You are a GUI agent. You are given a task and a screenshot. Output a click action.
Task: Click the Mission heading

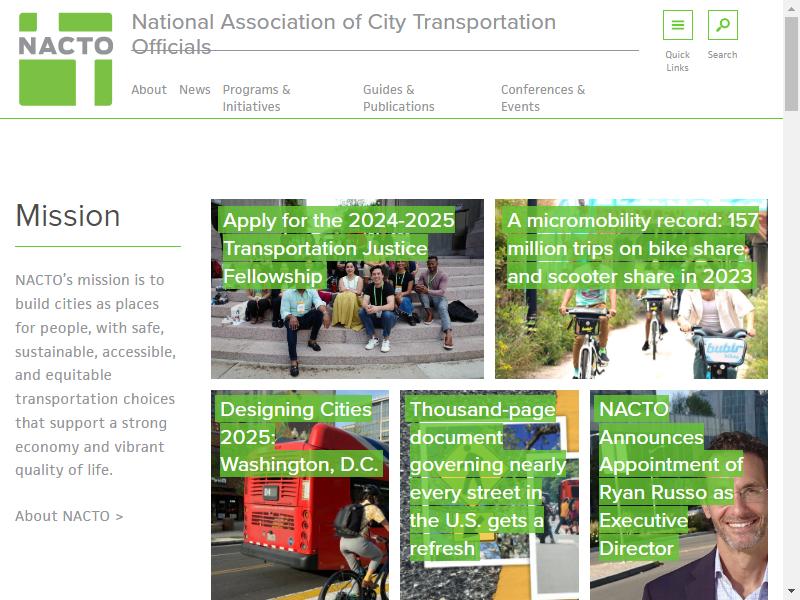pos(68,216)
